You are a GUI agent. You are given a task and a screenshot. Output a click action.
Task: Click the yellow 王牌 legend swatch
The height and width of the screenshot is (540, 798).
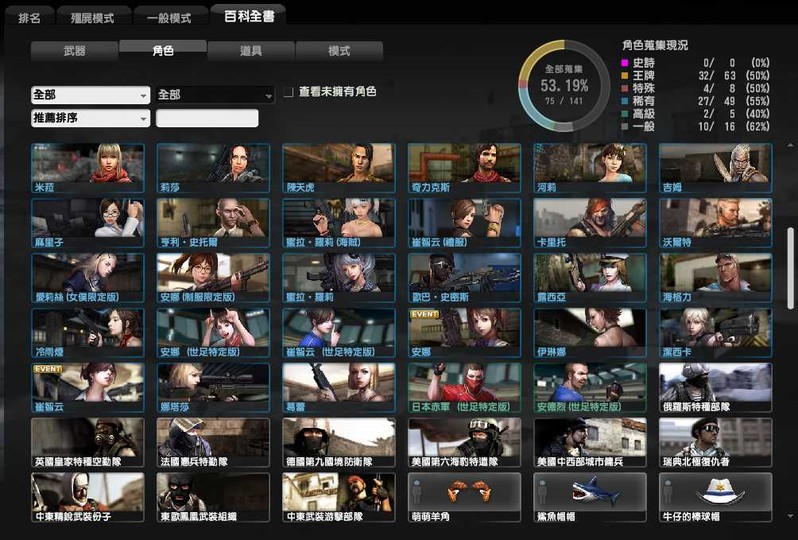point(625,76)
